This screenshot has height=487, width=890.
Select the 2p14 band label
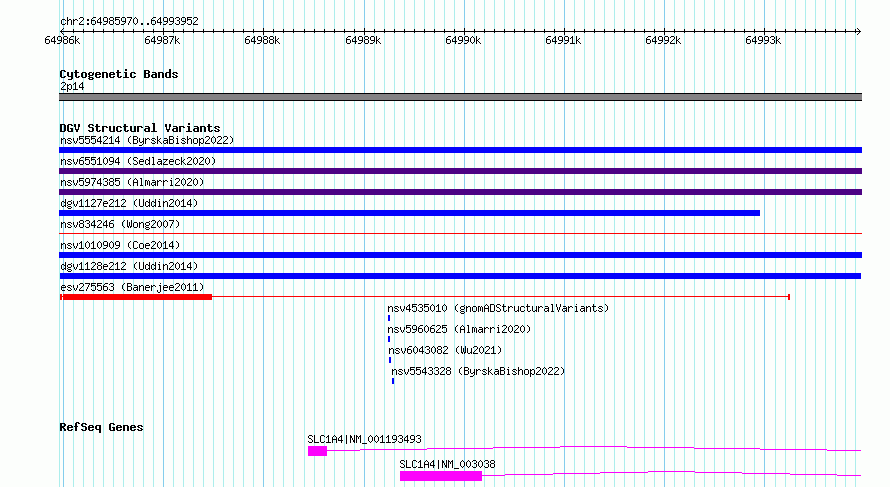coord(72,86)
